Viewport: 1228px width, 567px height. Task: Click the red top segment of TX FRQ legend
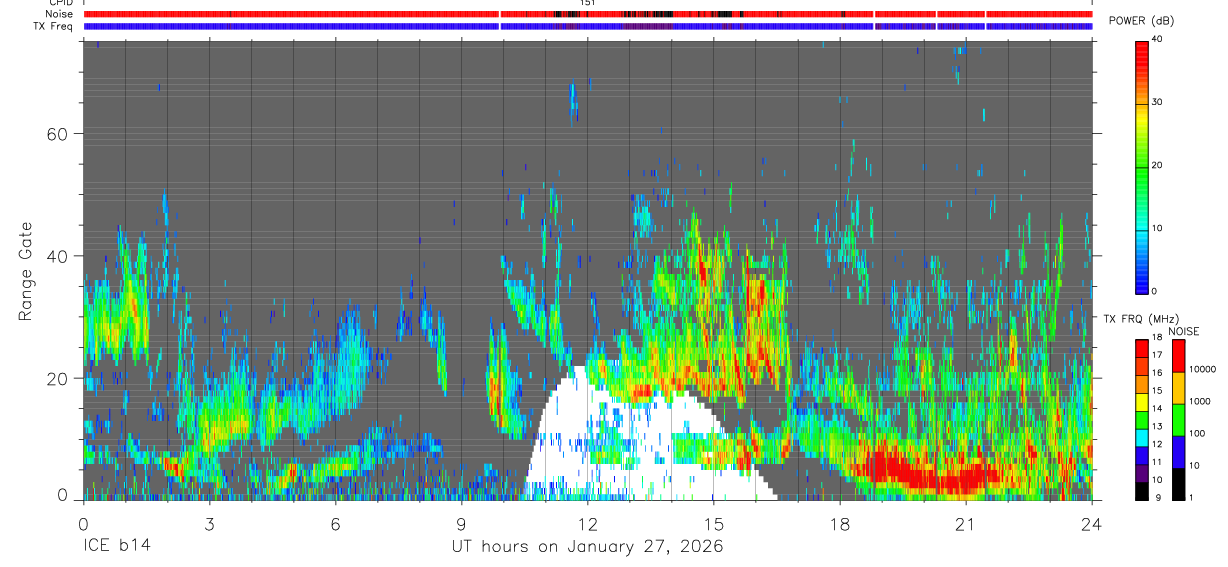1142,348
